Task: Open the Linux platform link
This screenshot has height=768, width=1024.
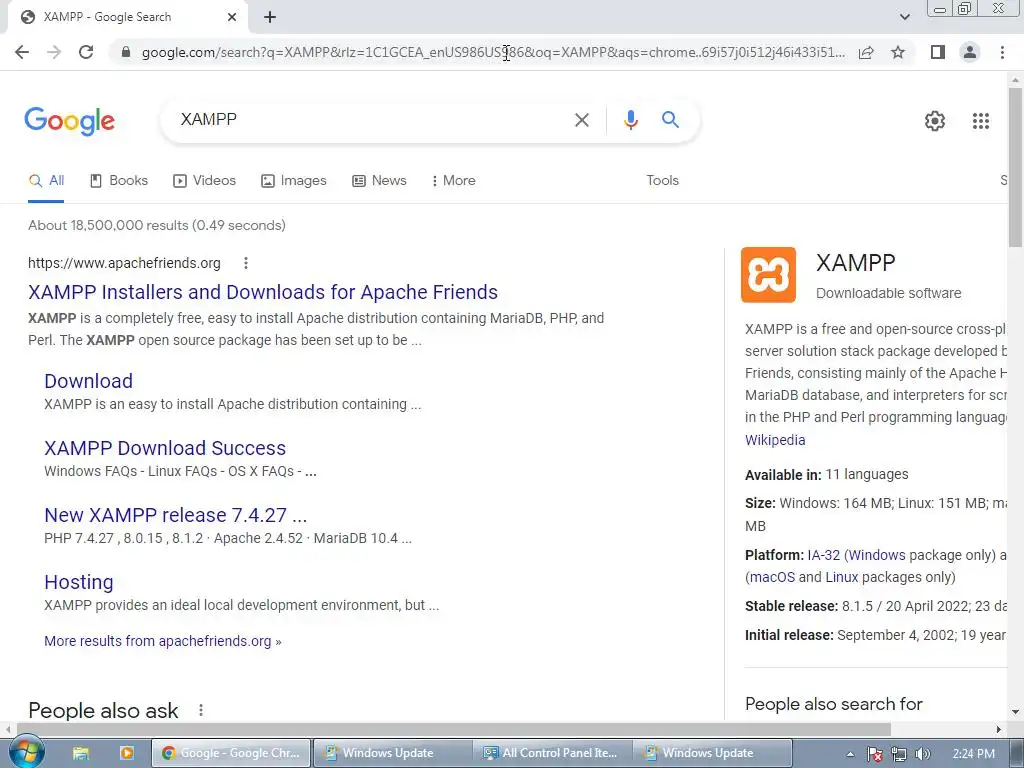Action: click(x=842, y=577)
